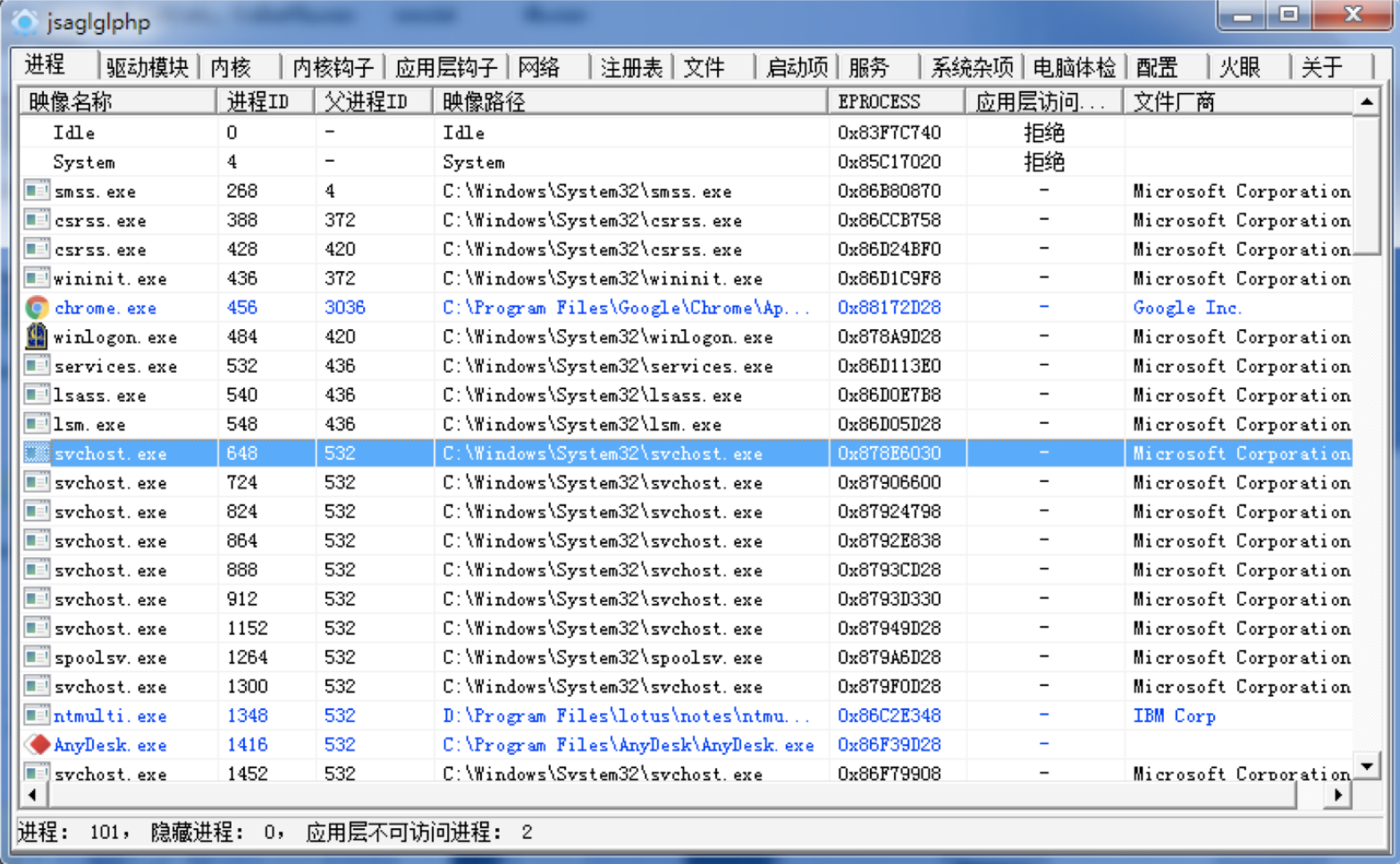Sort by 映像路径 column header

pyautogui.click(x=630, y=101)
